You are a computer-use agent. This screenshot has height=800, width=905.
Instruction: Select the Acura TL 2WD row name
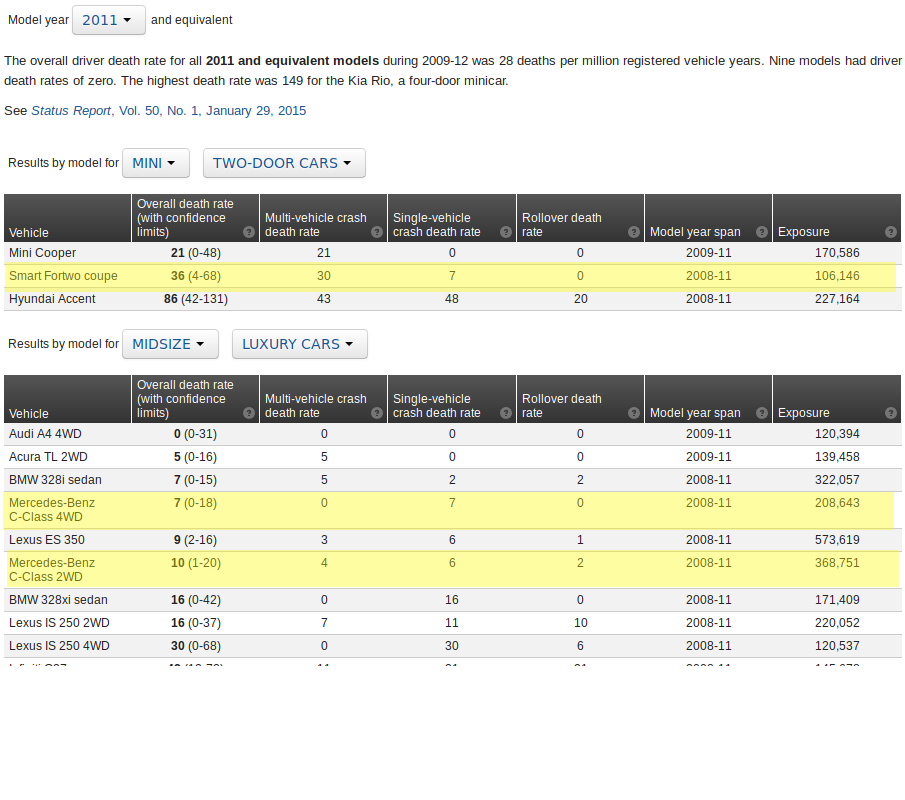48,457
